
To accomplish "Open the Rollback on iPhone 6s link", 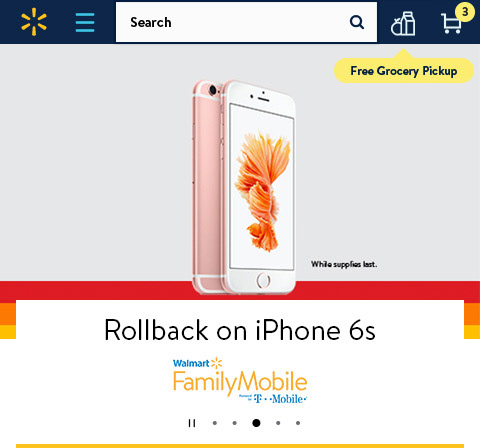I will click(x=240, y=330).
